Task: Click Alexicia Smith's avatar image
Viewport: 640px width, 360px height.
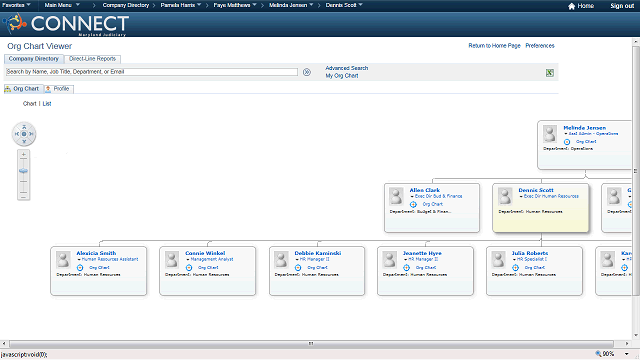Action: (x=63, y=260)
